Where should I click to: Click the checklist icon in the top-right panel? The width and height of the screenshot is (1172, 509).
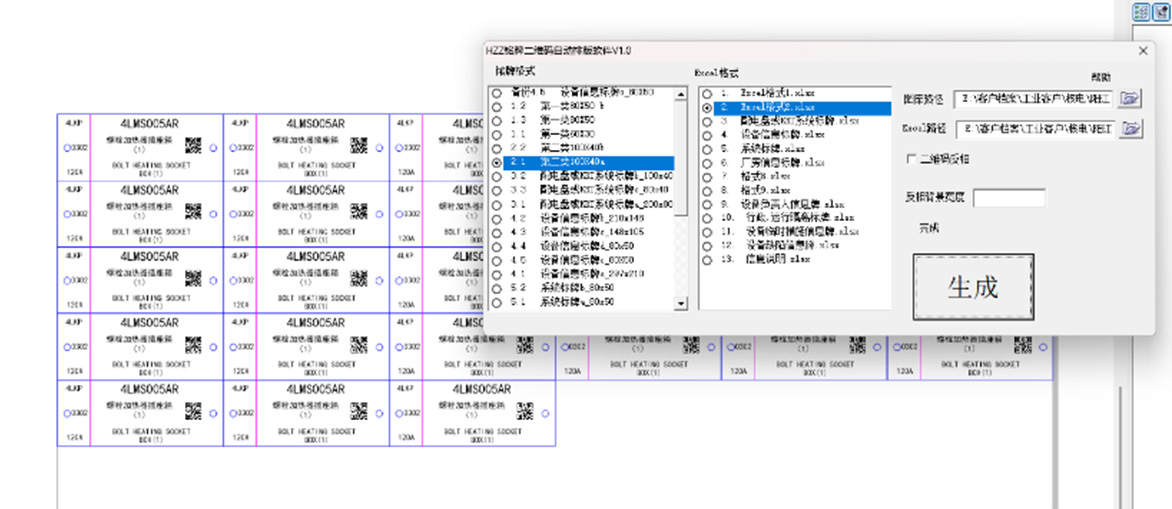click(1140, 12)
